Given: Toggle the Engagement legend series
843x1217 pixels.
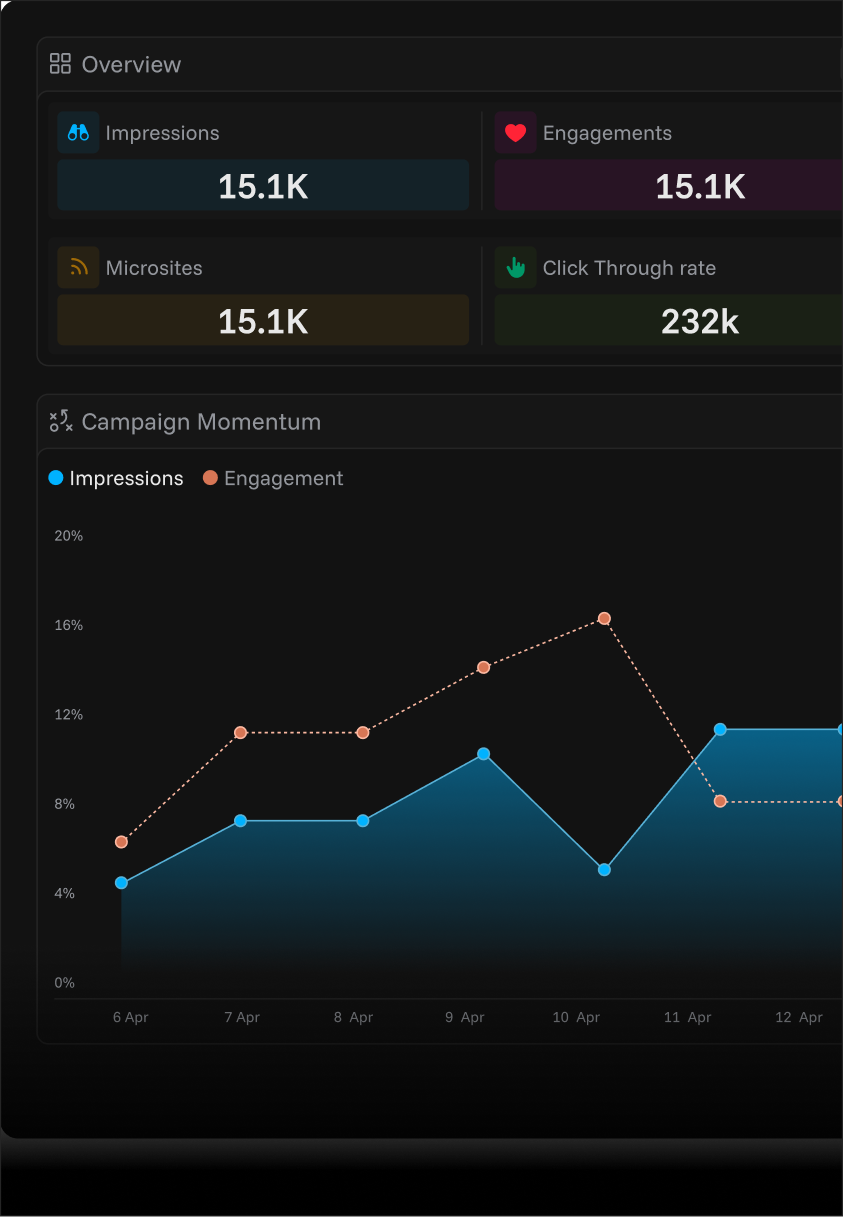Looking at the screenshot, I should point(273,478).
